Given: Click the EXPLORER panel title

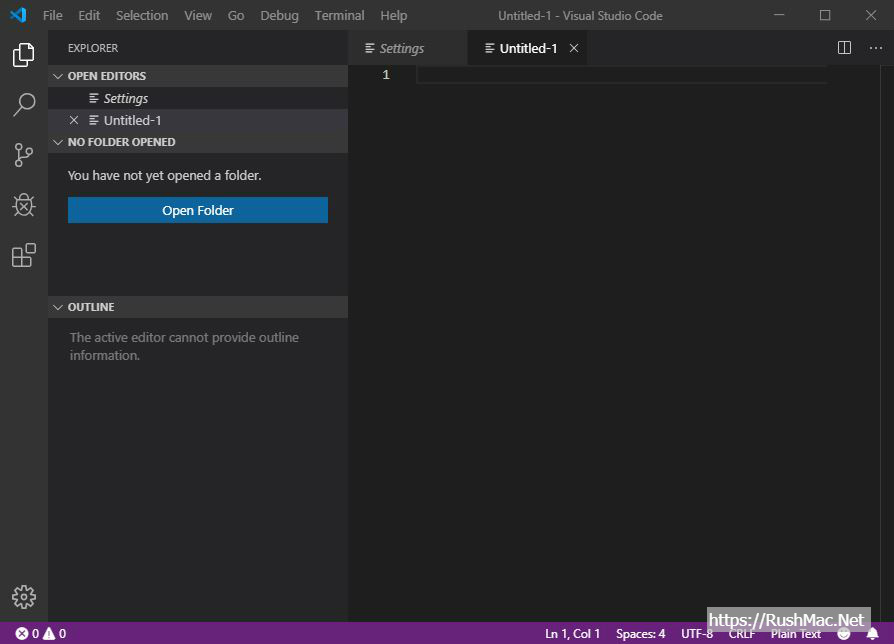Looking at the screenshot, I should [x=93, y=48].
